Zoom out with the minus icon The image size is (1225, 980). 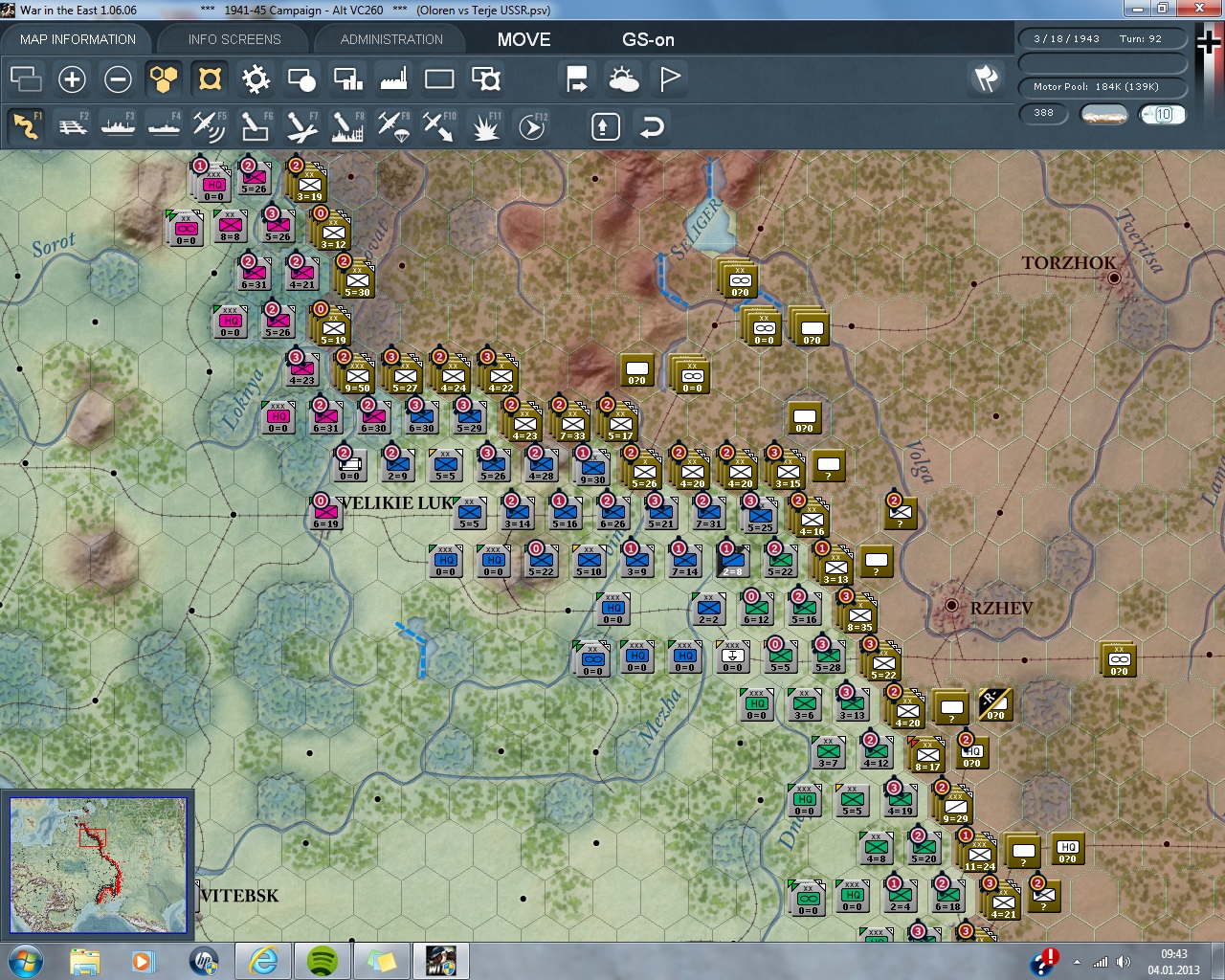[x=118, y=78]
